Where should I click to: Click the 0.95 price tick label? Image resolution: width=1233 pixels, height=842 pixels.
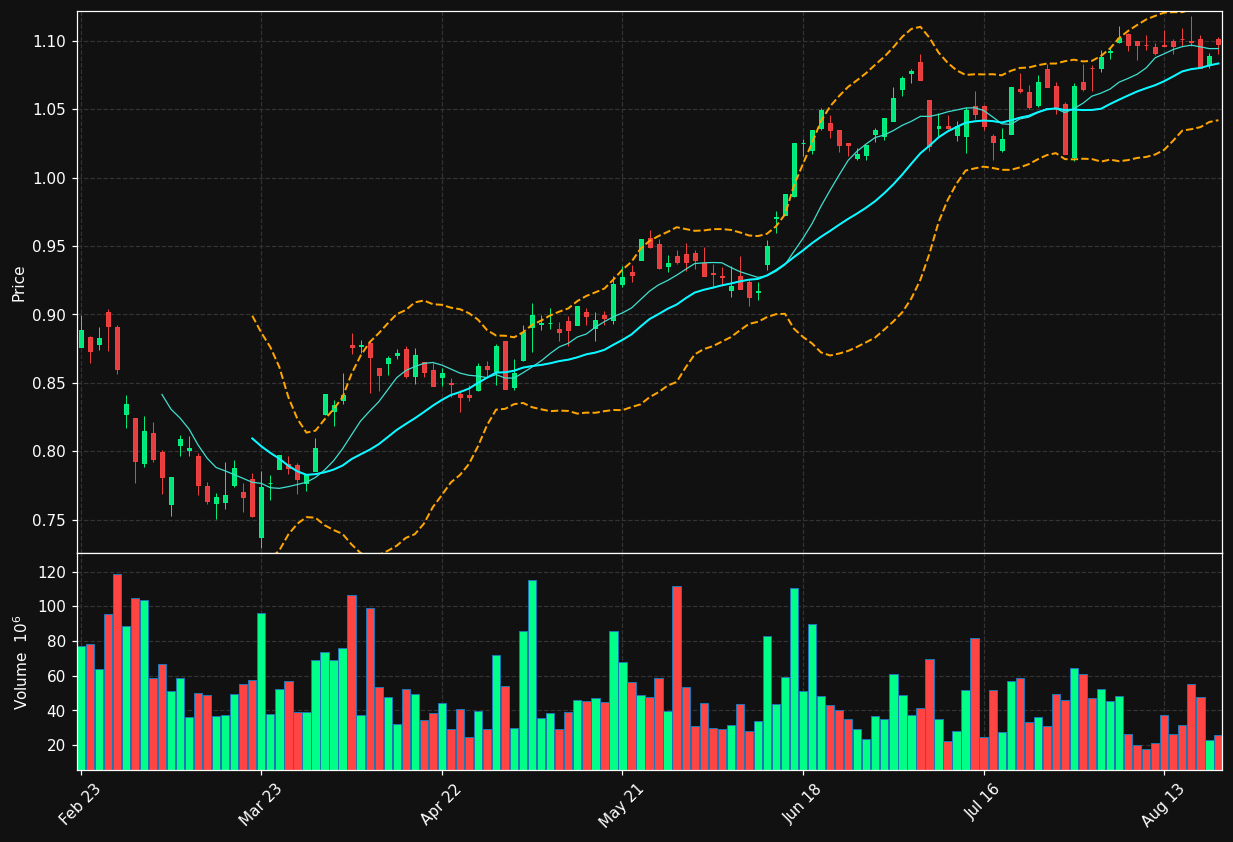(x=51, y=247)
